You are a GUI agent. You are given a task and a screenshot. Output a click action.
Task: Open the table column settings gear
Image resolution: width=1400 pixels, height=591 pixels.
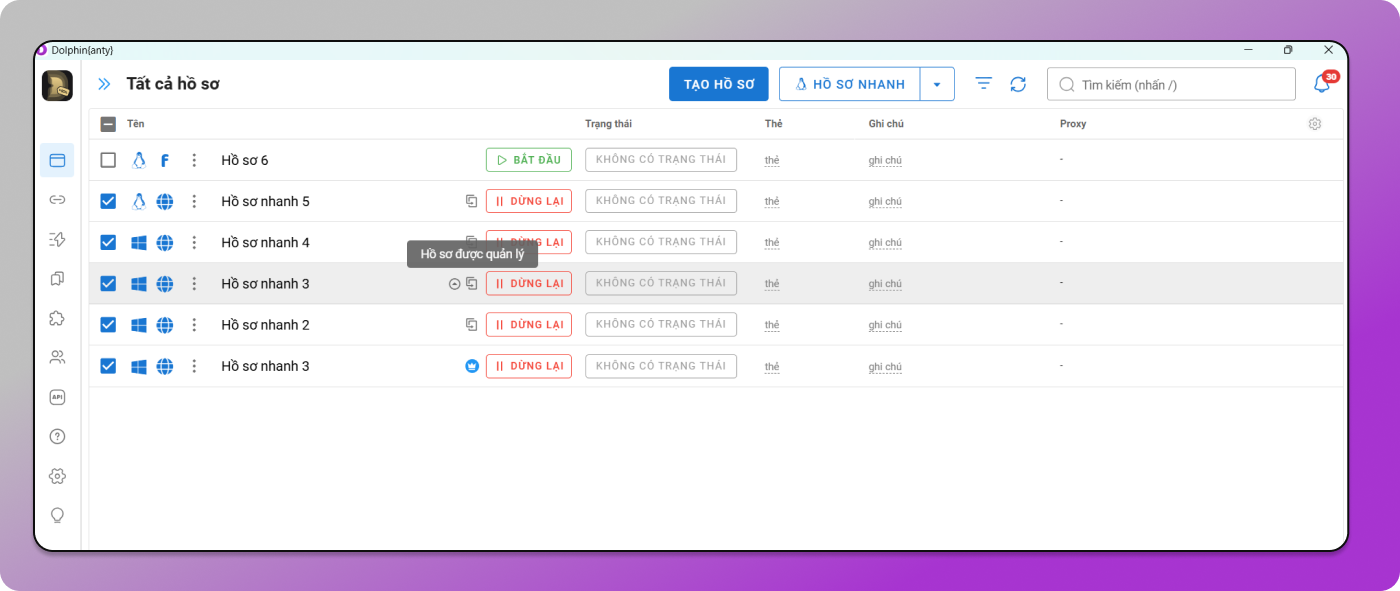(1314, 124)
